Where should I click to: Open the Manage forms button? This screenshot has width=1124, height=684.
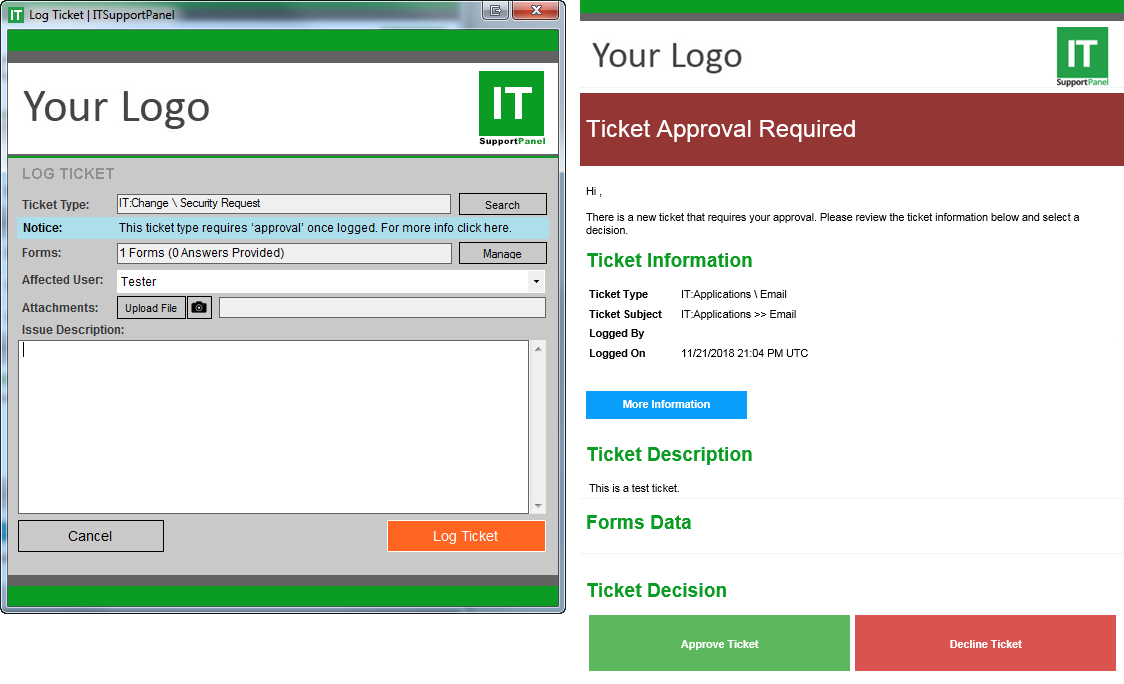[502, 254]
